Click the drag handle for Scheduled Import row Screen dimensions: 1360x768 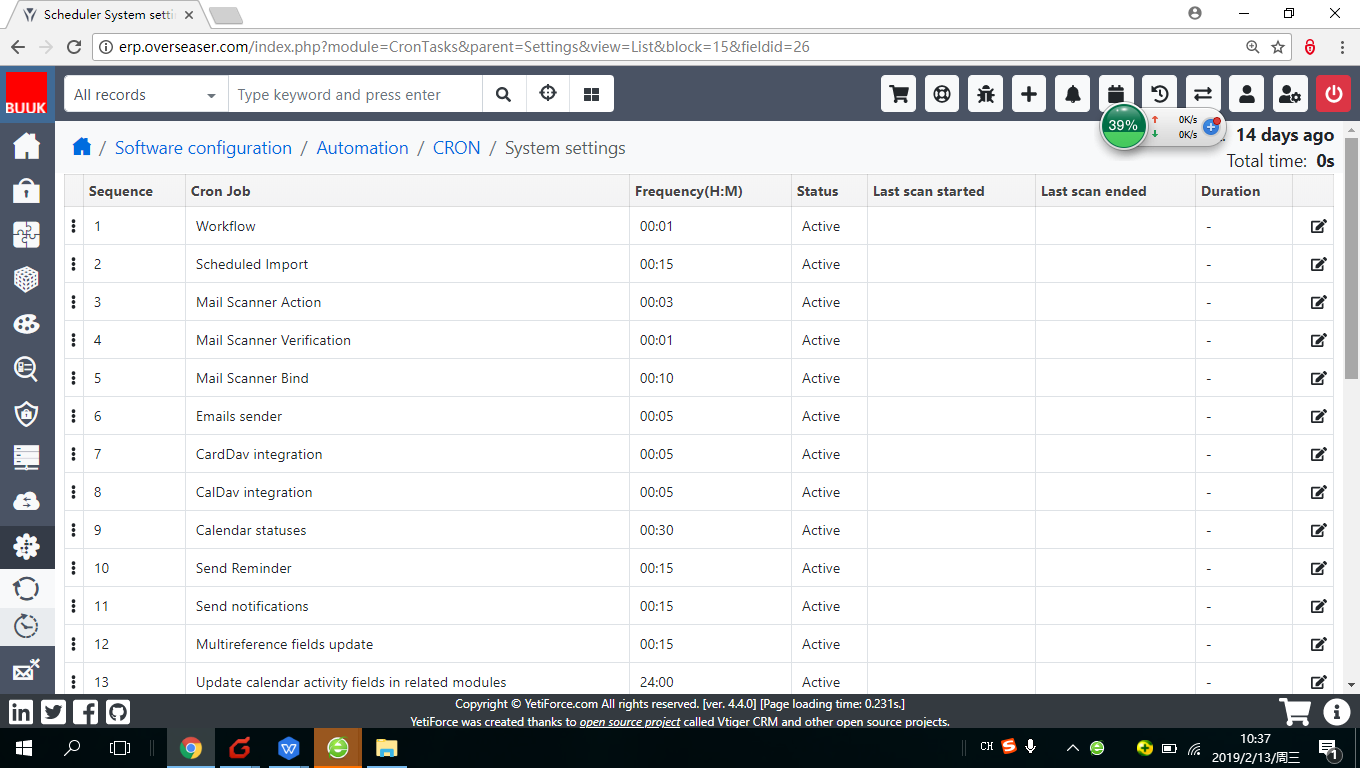(x=74, y=264)
